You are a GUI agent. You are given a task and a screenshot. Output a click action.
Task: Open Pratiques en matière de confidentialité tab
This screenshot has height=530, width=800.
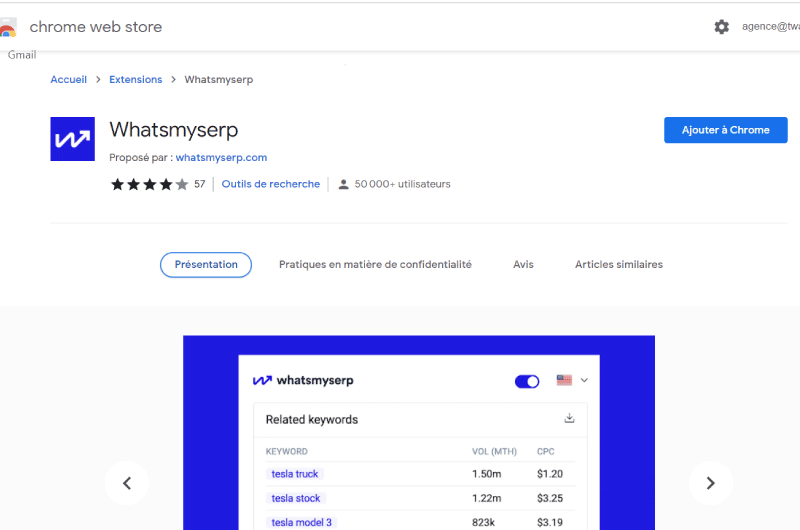[x=375, y=265]
